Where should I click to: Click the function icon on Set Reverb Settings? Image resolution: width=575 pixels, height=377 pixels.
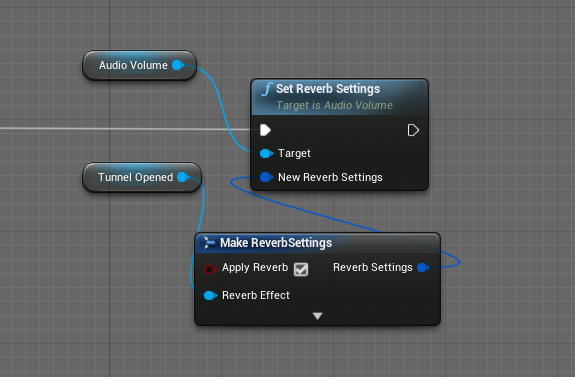click(x=267, y=89)
